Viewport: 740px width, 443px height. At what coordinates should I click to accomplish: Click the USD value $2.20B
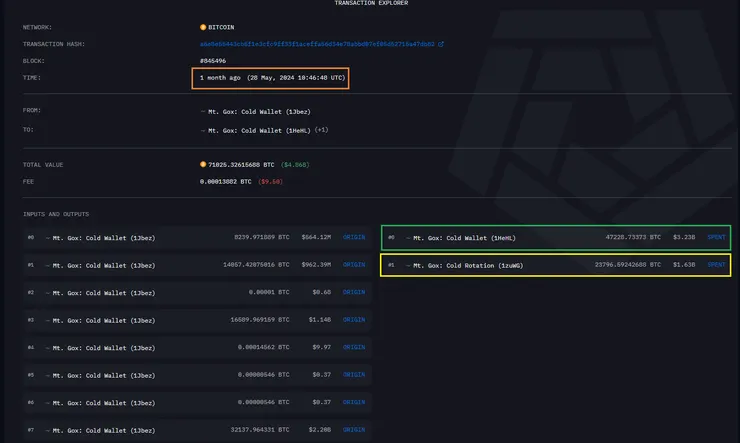coord(320,430)
